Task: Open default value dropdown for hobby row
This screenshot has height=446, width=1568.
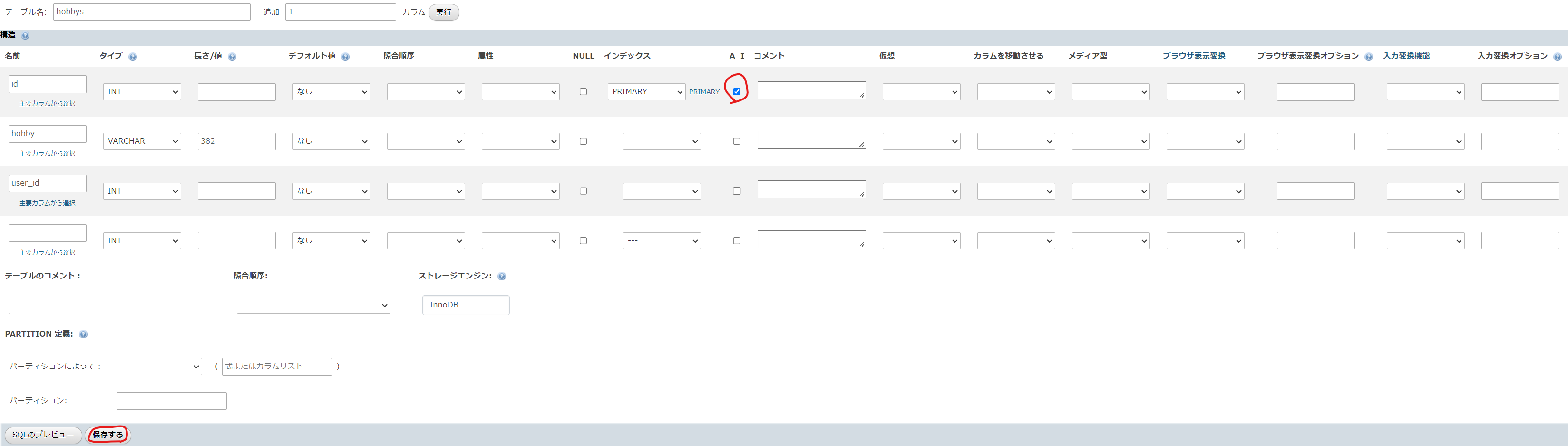Action: pos(331,141)
